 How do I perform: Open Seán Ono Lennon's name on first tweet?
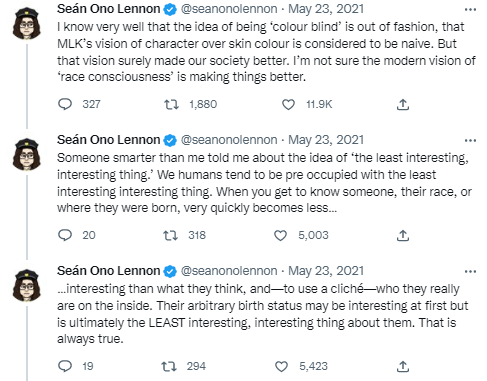(x=108, y=9)
